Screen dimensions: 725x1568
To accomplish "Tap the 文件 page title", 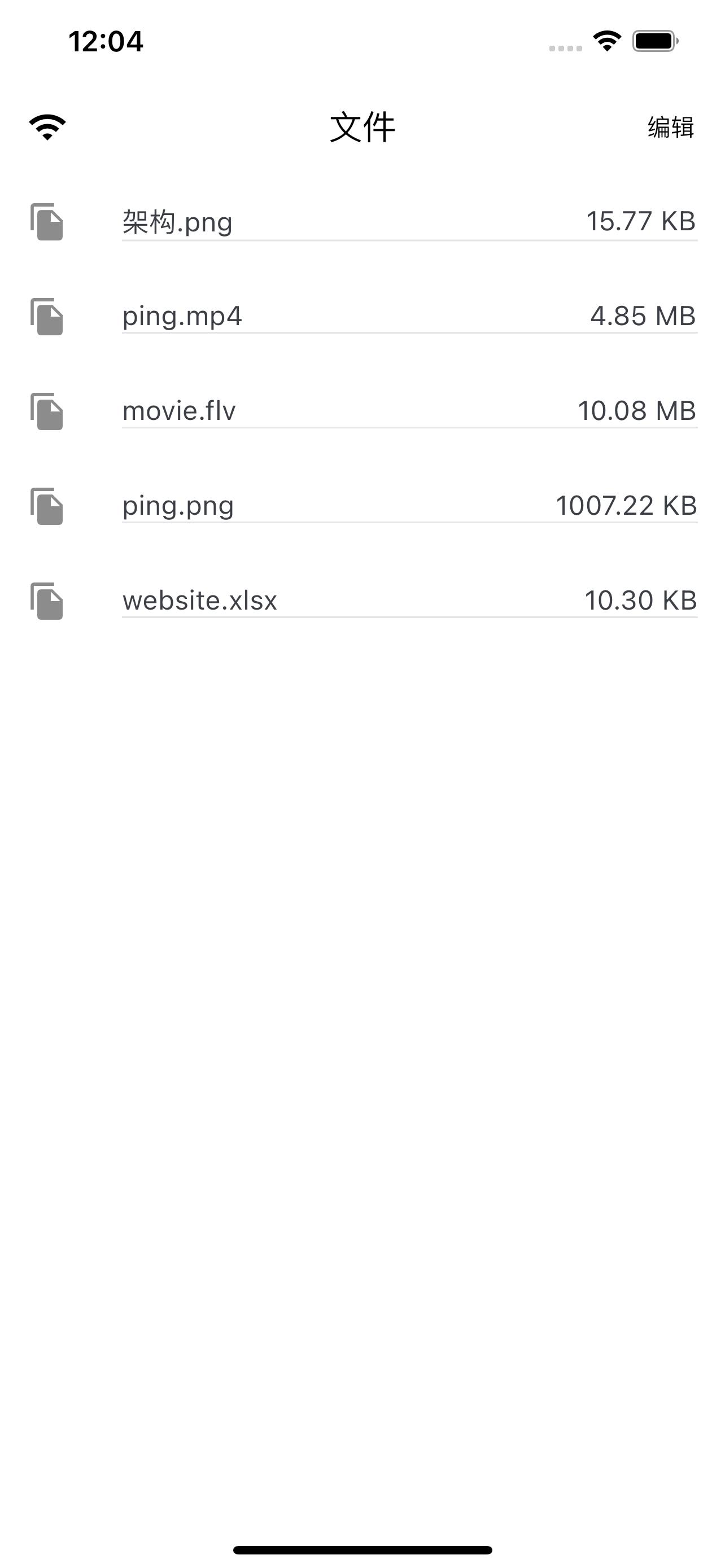I will pos(363,128).
